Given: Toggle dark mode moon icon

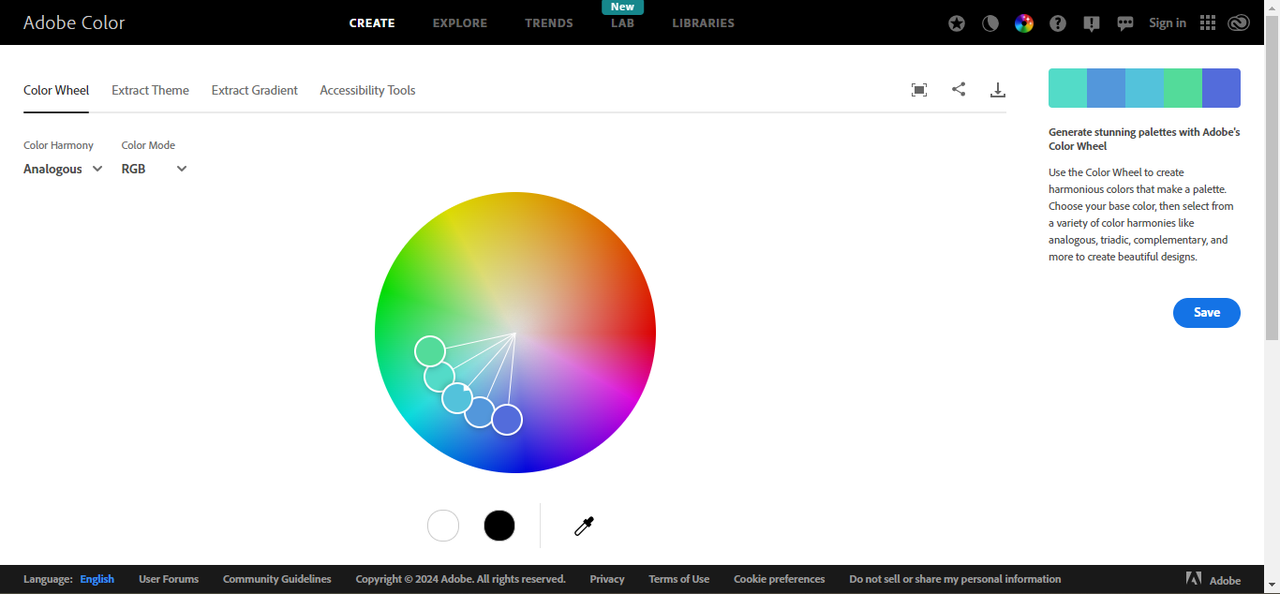Looking at the screenshot, I should pos(990,23).
